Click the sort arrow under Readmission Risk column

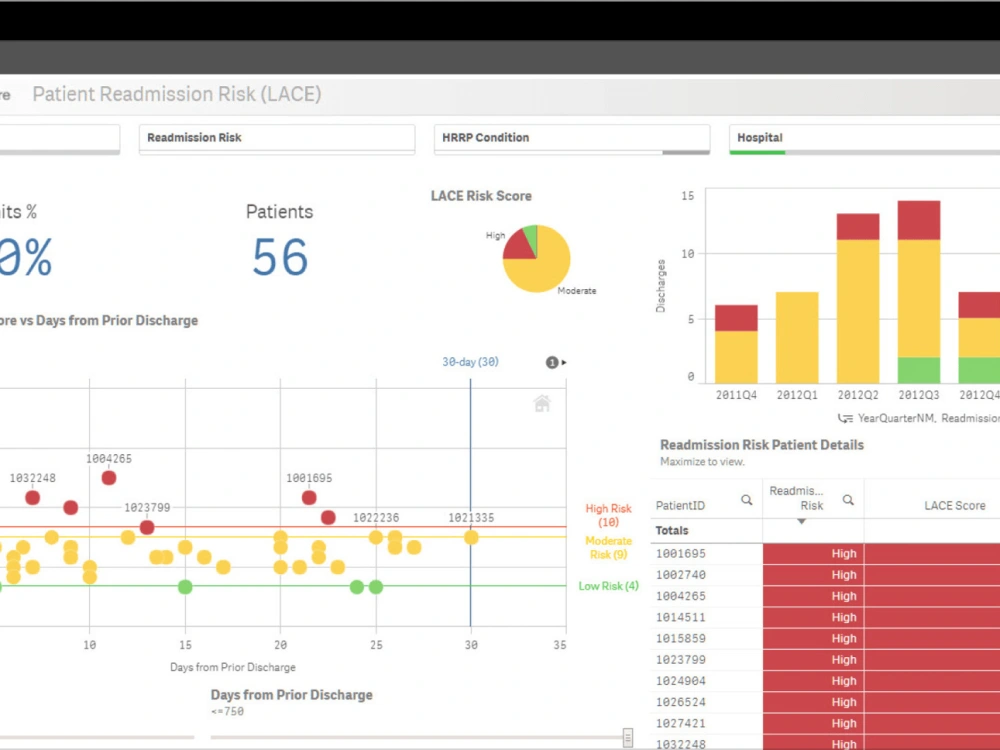coord(802,522)
